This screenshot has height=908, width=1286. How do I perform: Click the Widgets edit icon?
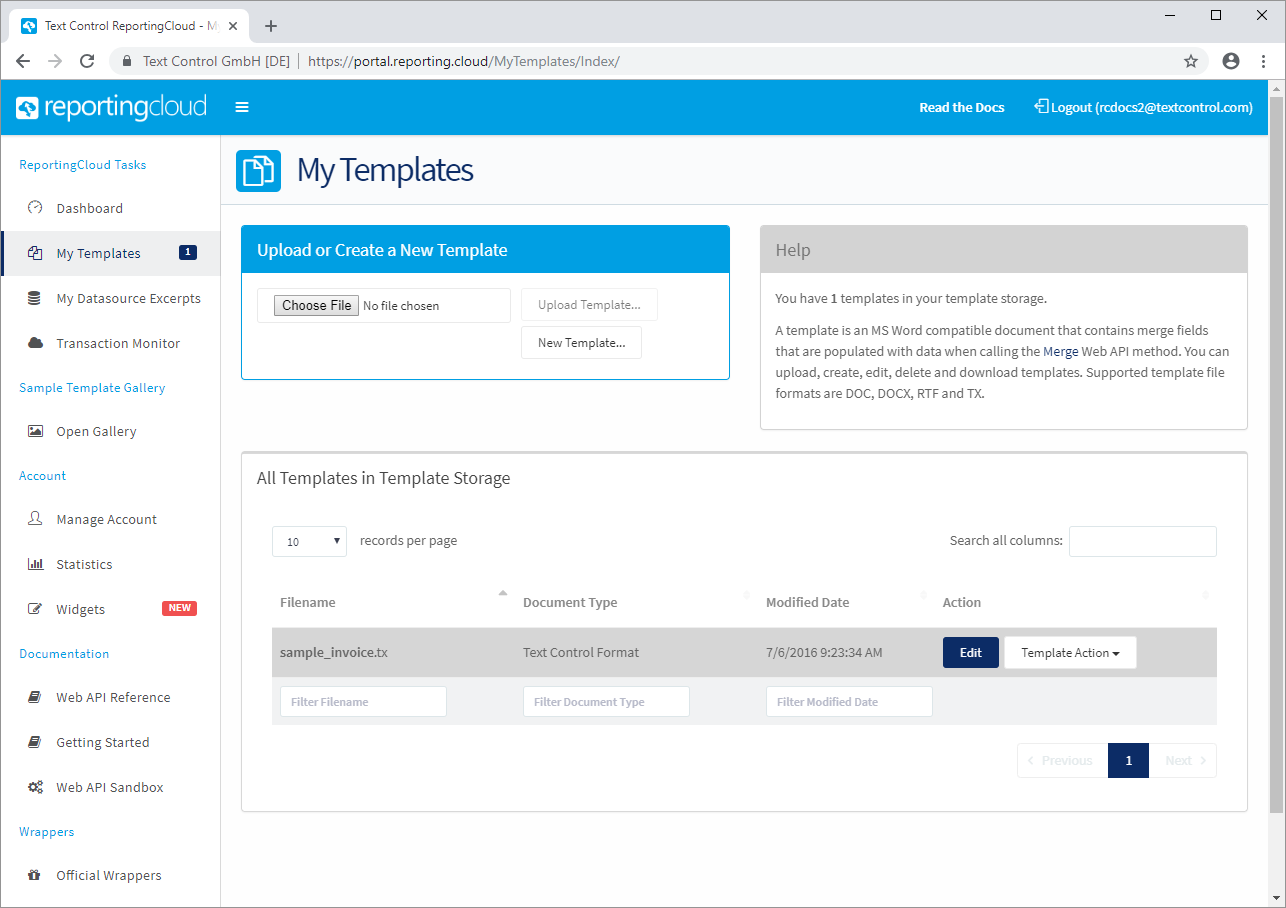pos(35,609)
